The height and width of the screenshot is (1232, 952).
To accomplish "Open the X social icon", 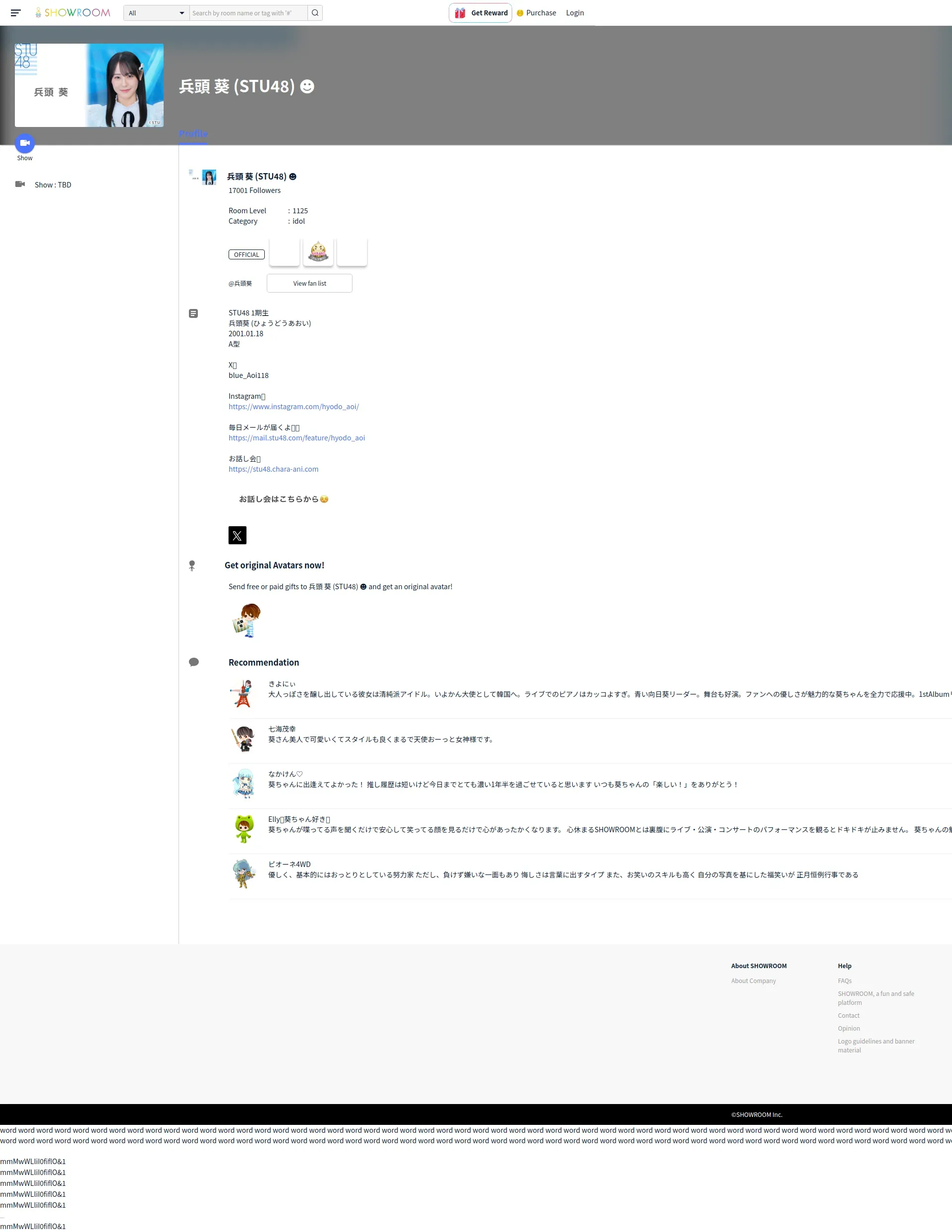I will pos(238,535).
